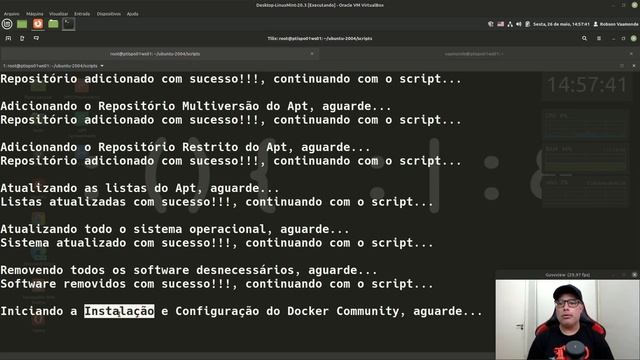Click the Docker Community text line
This screenshot has width=640, height=360.
[241, 311]
